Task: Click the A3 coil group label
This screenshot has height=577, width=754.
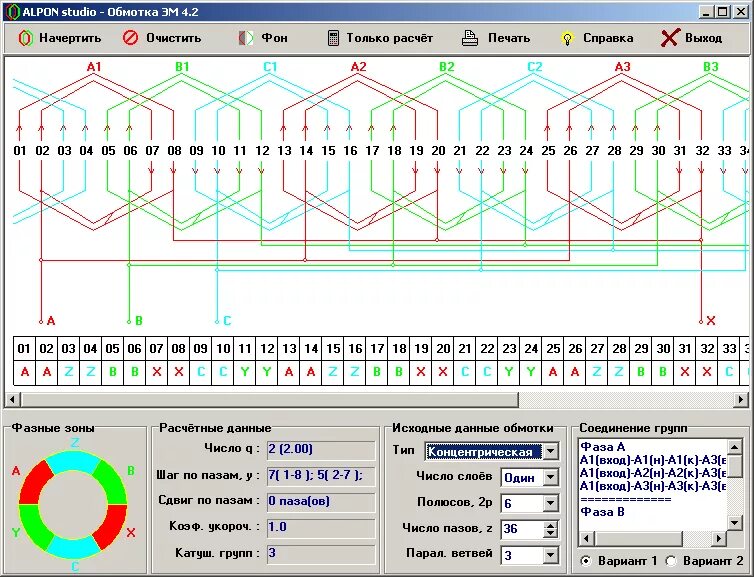Action: coord(623,66)
